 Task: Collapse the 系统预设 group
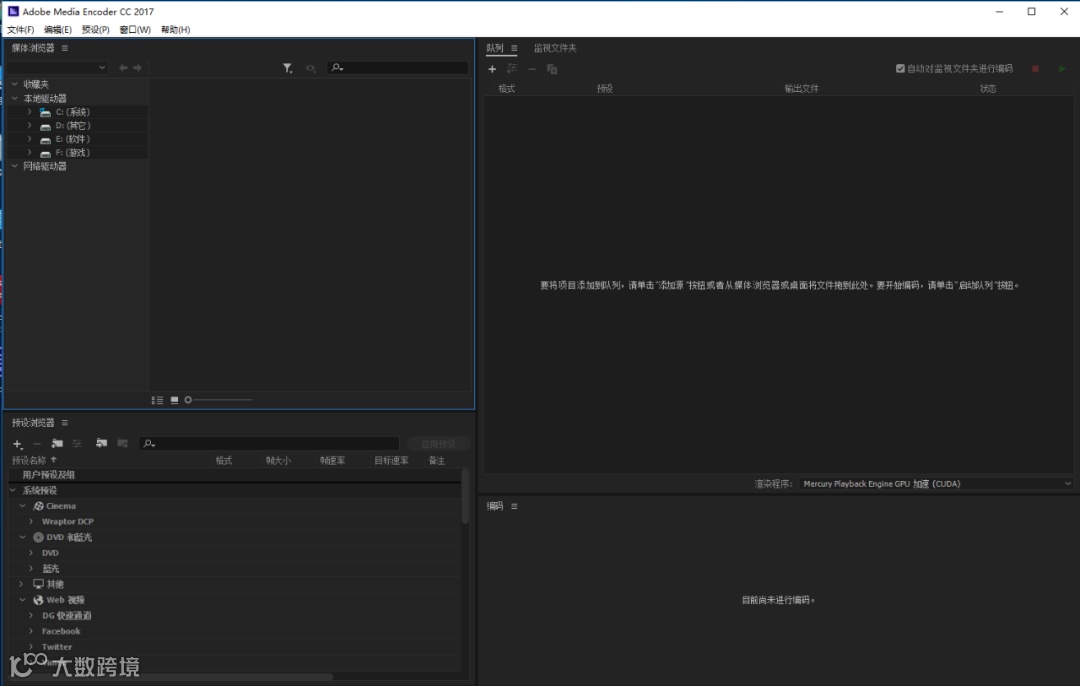[x=12, y=490]
